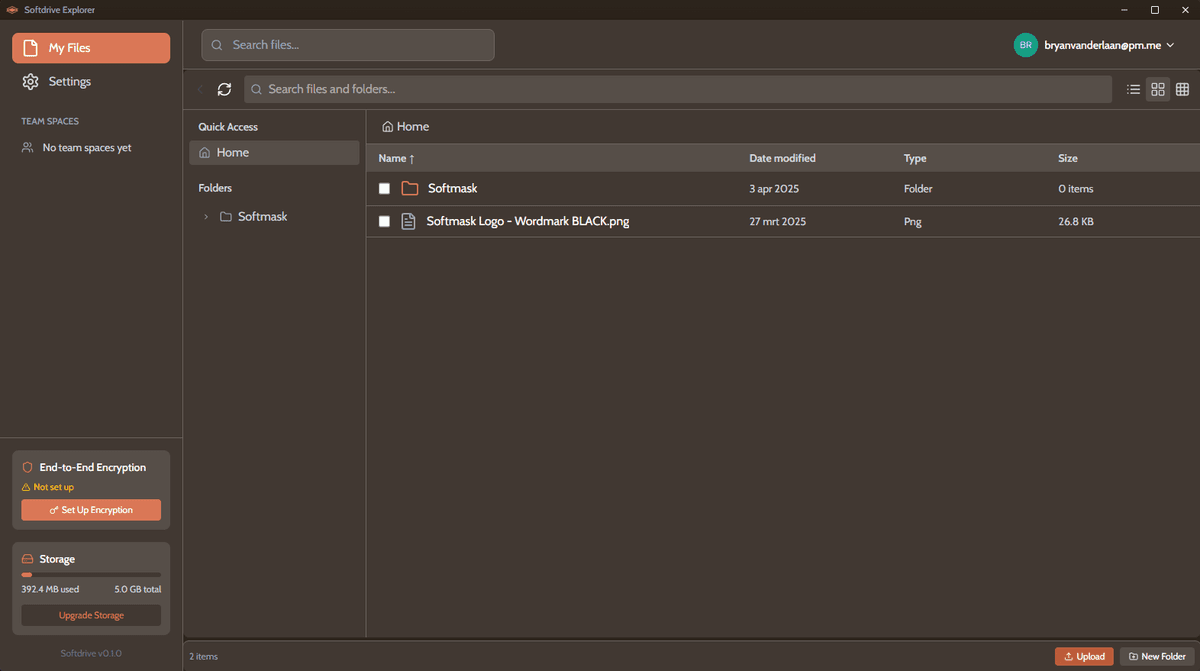This screenshot has height=671, width=1200.
Task: Maximize the Softdrive Explorer window
Action: click(1155, 10)
